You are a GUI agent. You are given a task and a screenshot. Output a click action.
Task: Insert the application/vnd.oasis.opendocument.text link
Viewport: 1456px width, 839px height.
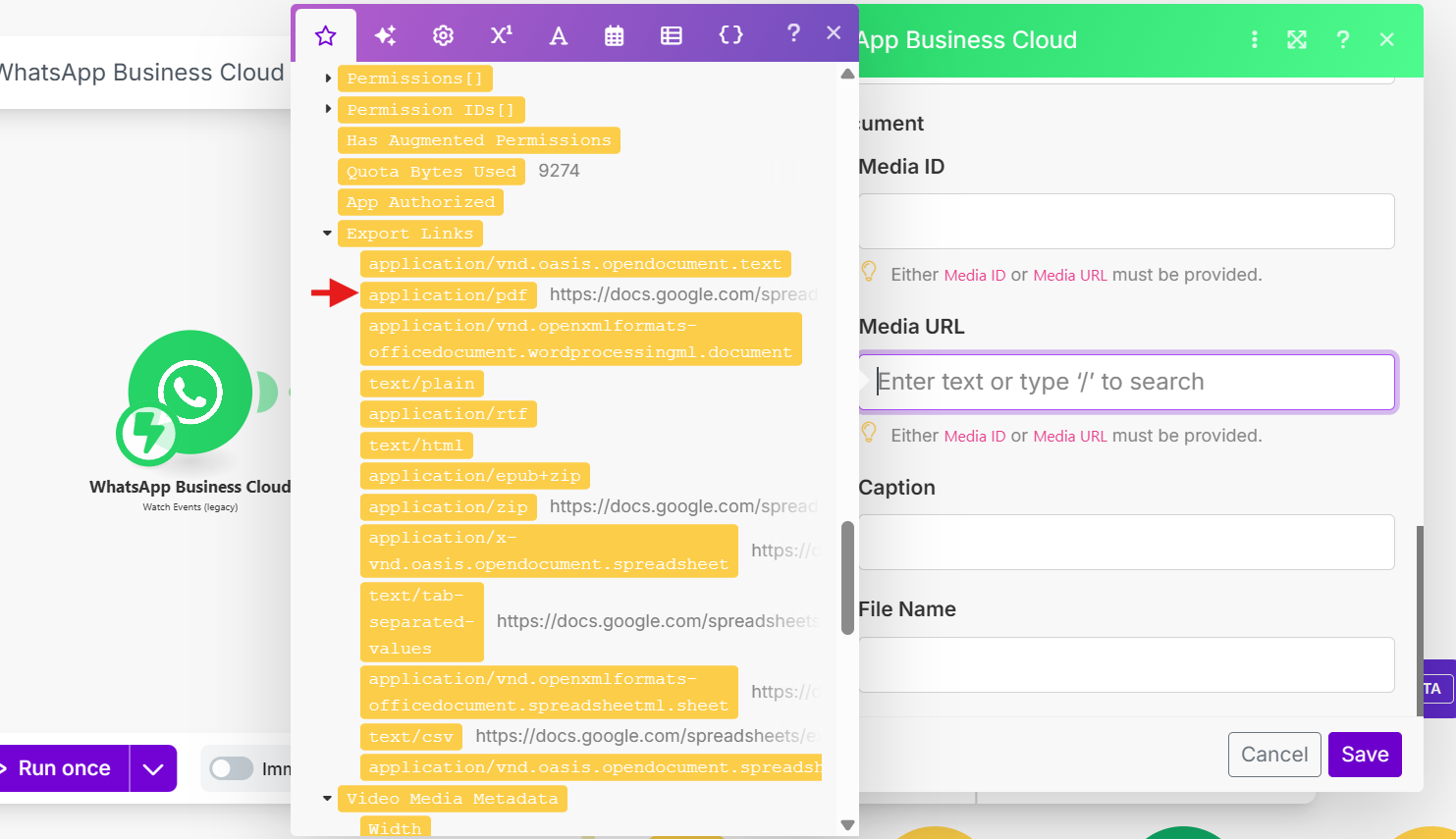coord(575,264)
